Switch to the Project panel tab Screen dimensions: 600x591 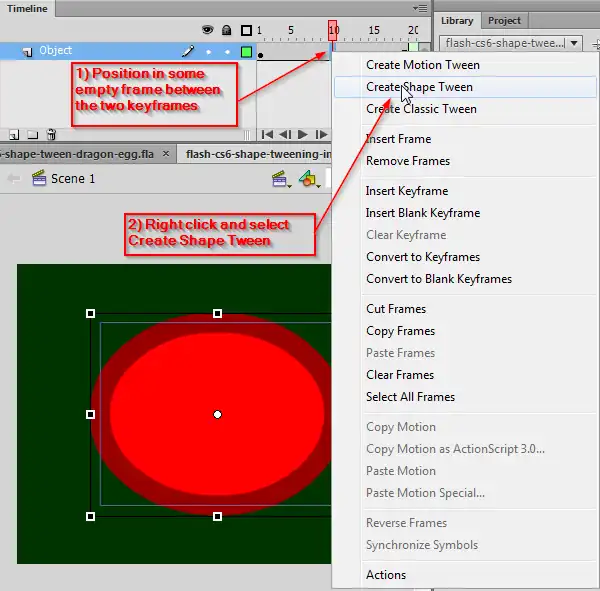pyautogui.click(x=504, y=20)
